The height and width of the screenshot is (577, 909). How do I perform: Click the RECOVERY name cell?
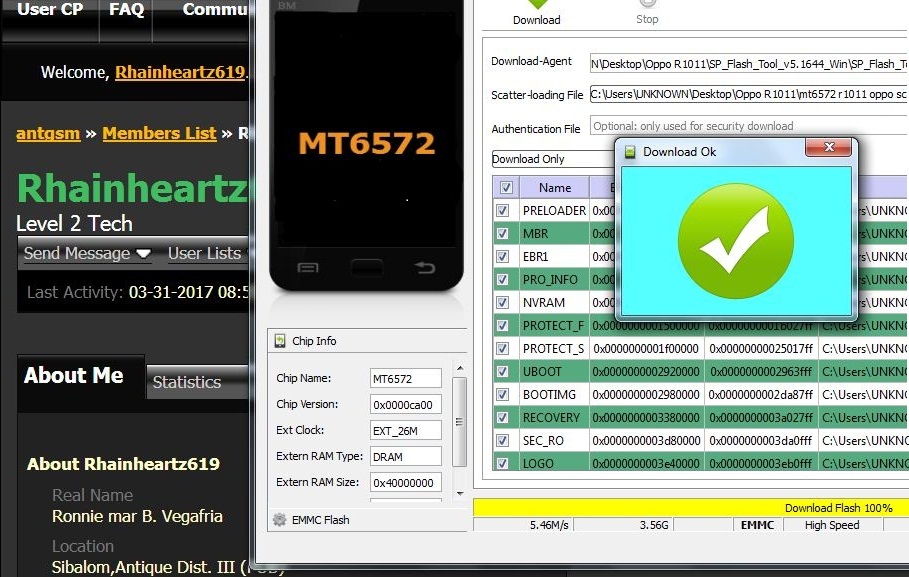pos(554,418)
